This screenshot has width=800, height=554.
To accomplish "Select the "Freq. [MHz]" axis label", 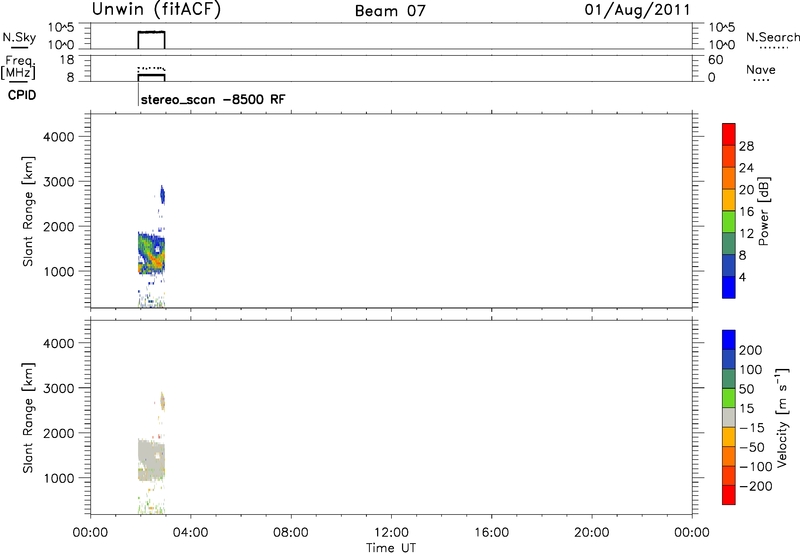I will tap(19, 67).
